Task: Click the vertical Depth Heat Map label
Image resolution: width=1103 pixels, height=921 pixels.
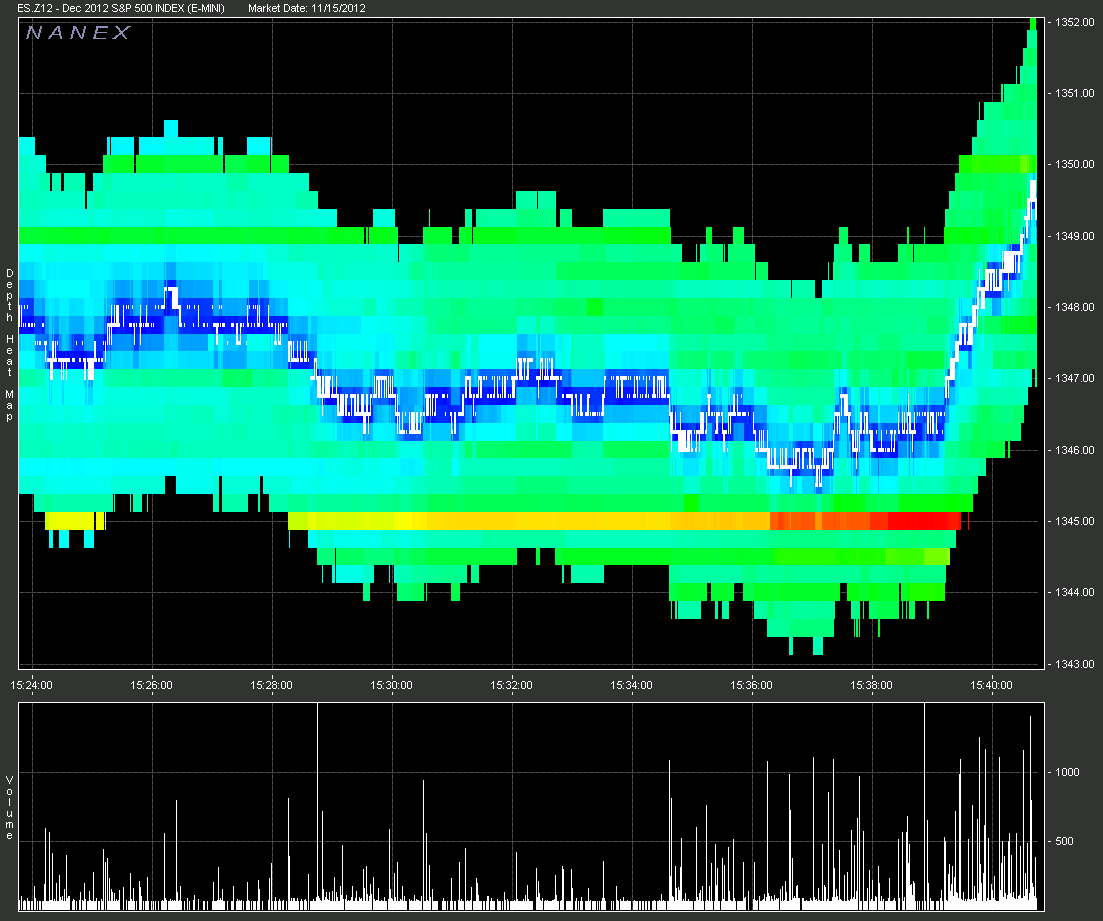Action: click(x=9, y=344)
